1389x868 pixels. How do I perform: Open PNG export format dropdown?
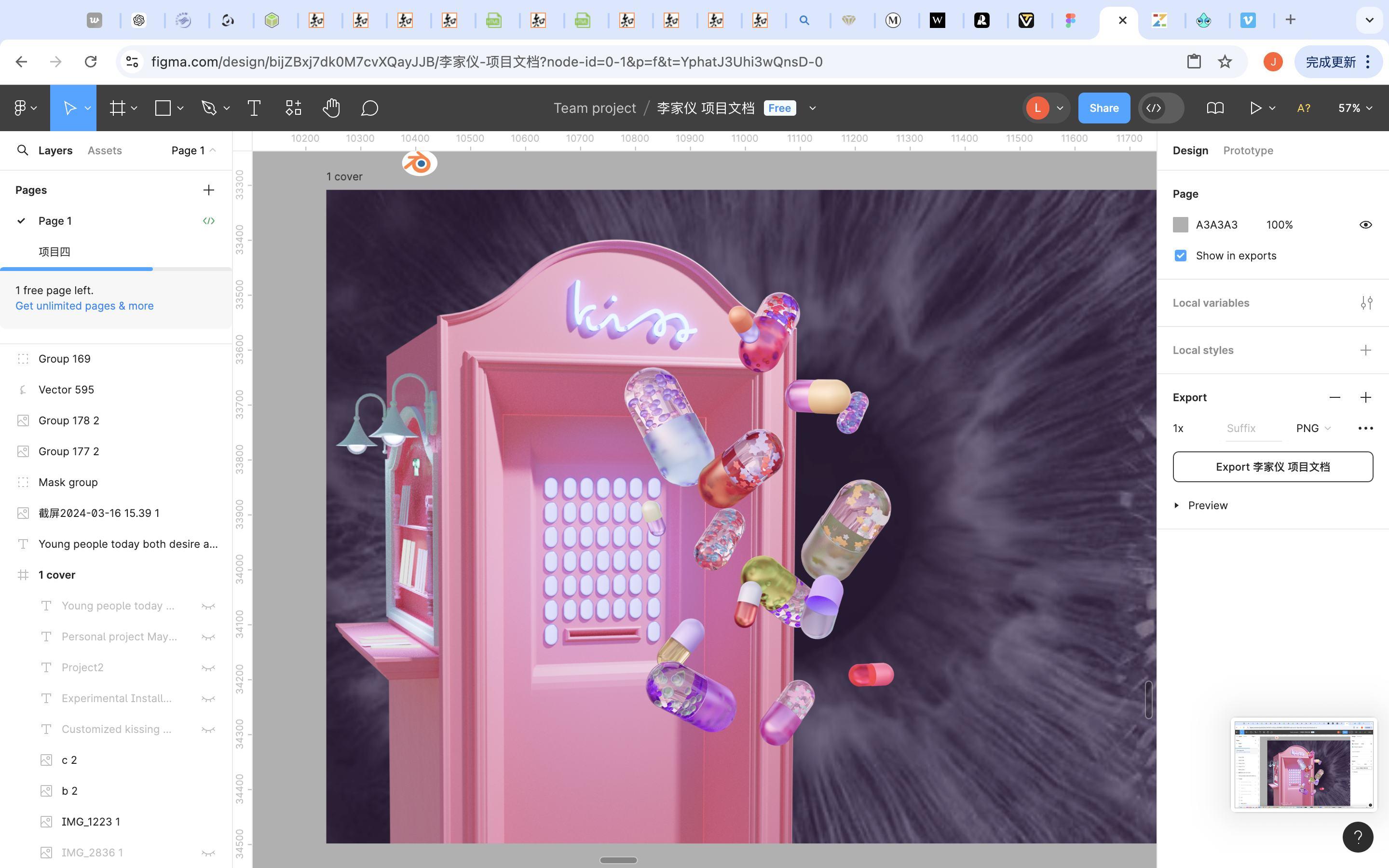pyautogui.click(x=1313, y=428)
